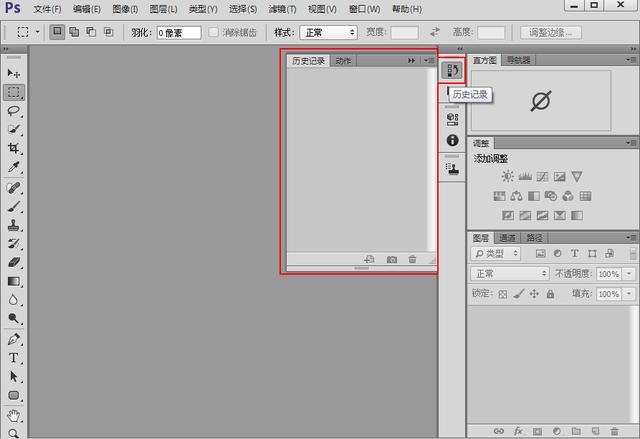This screenshot has width=640, height=439.
Task: Collapse History panel with double-arrow icon
Action: (x=411, y=60)
